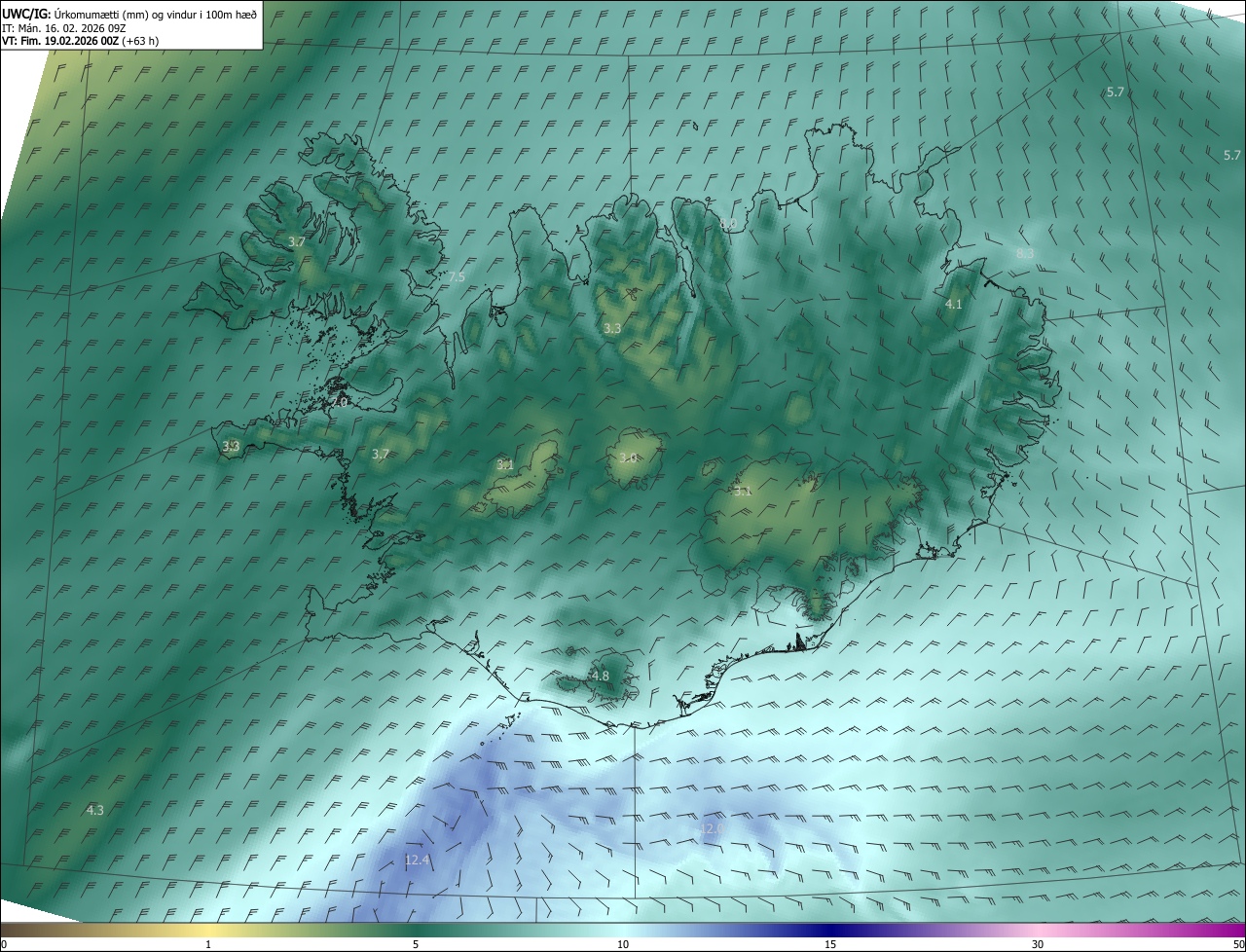Click the 30 tick on the color legend

tap(1038, 944)
